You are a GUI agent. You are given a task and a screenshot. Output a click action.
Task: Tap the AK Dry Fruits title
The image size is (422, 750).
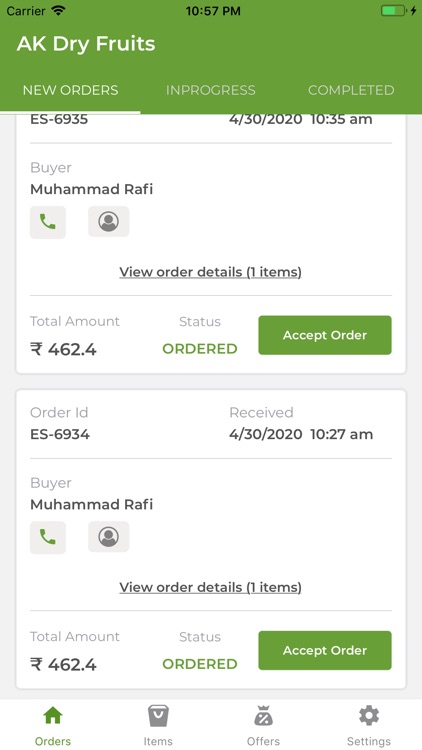[x=86, y=44]
